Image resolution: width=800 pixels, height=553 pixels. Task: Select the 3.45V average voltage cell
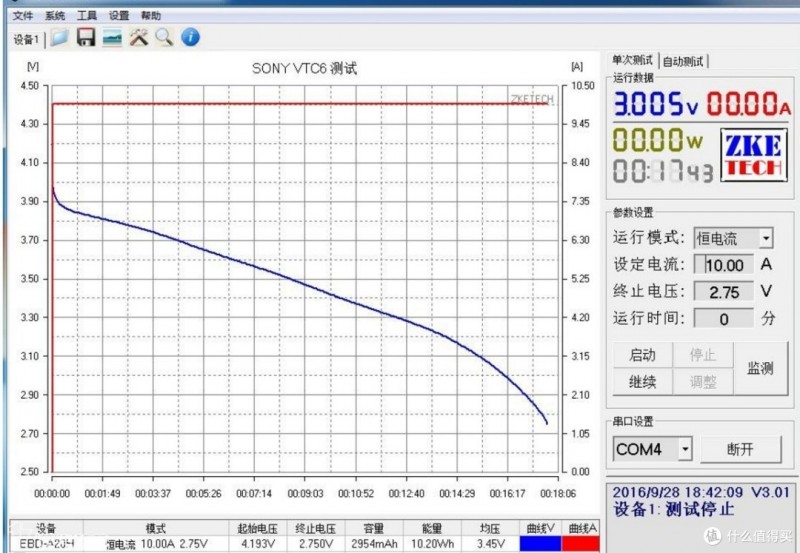click(x=490, y=544)
